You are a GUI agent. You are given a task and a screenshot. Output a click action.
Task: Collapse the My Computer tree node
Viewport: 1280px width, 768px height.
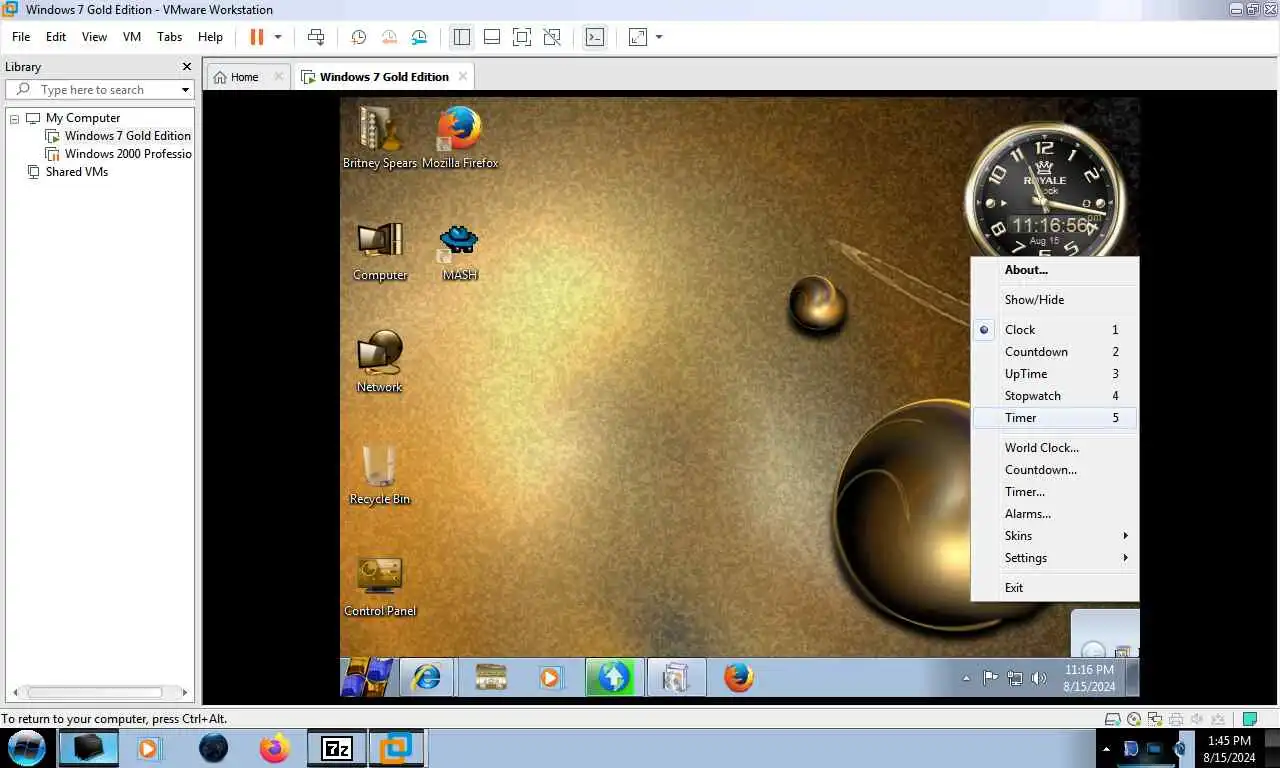click(x=15, y=118)
